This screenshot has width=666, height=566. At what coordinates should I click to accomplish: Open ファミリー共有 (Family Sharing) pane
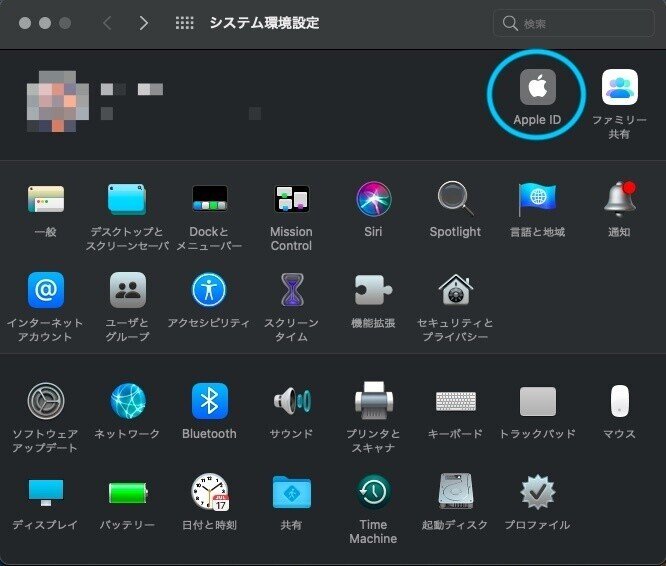click(x=619, y=87)
